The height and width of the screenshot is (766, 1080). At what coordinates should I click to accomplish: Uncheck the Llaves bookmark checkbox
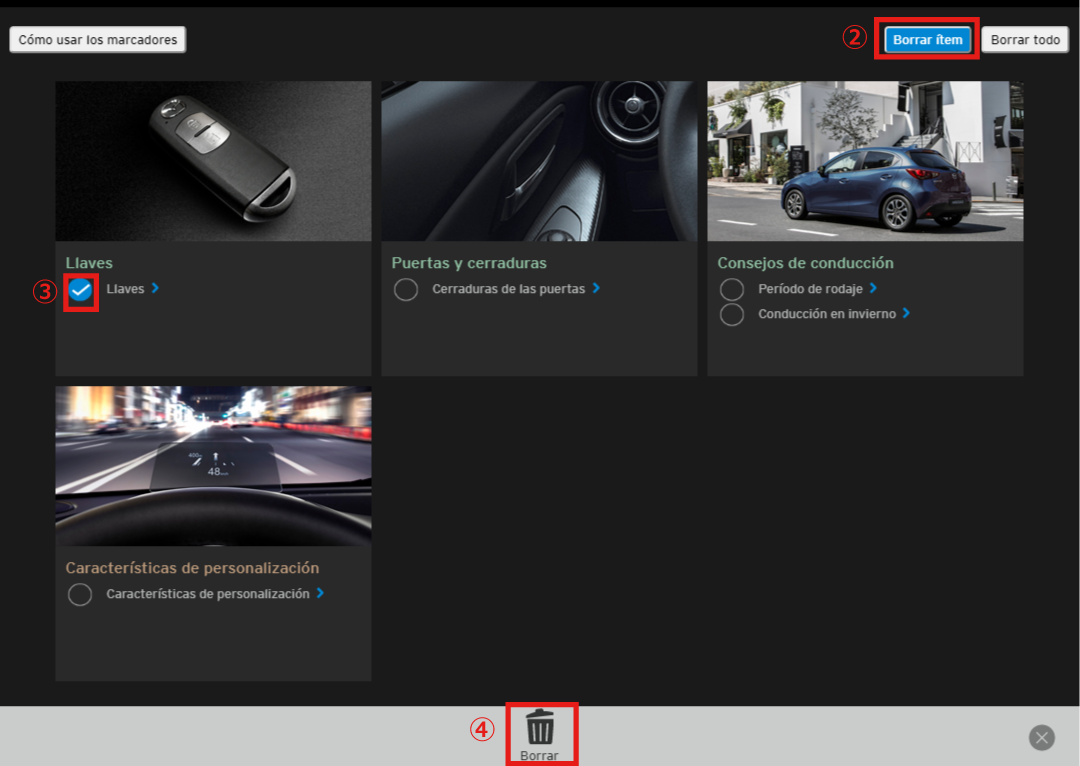[80, 290]
